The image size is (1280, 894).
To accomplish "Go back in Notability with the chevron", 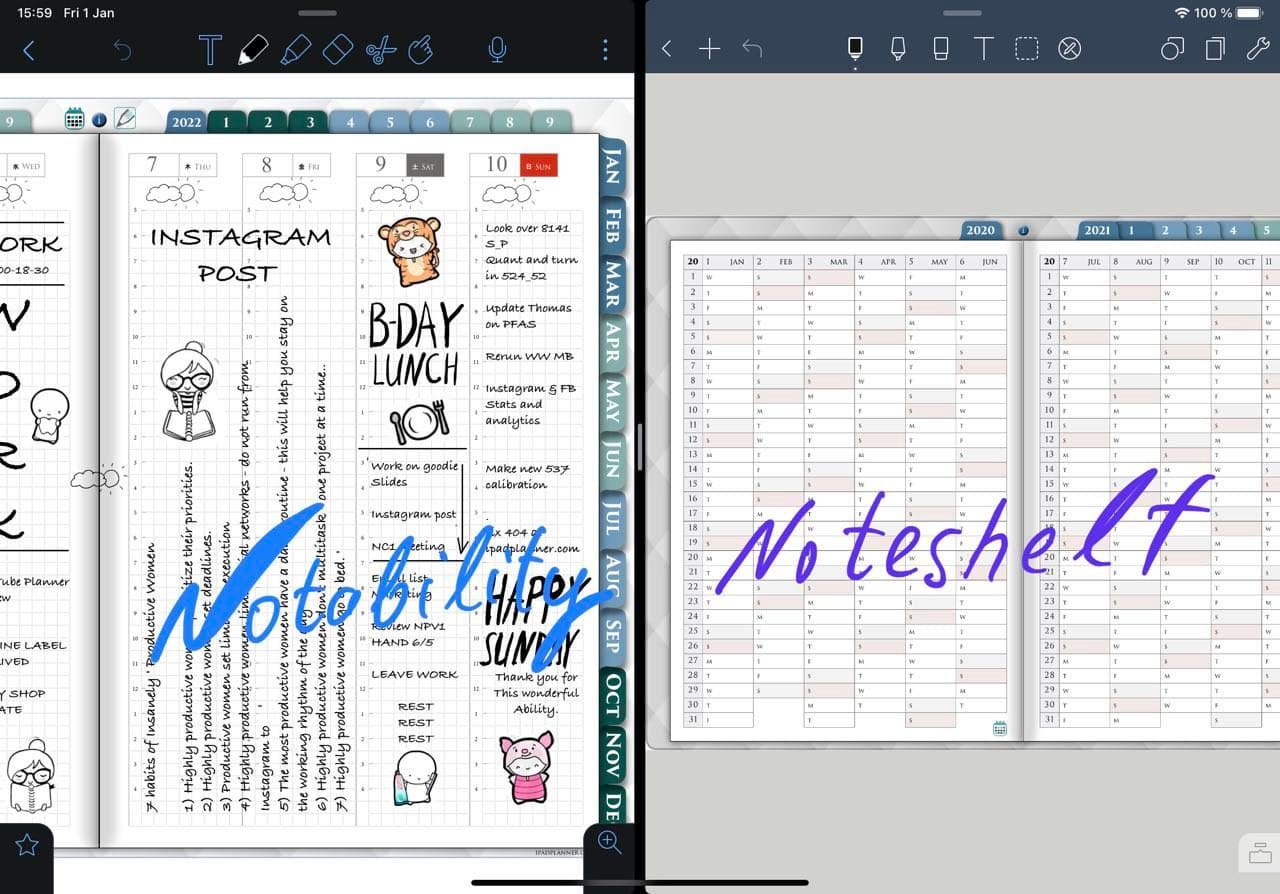I will click(28, 50).
